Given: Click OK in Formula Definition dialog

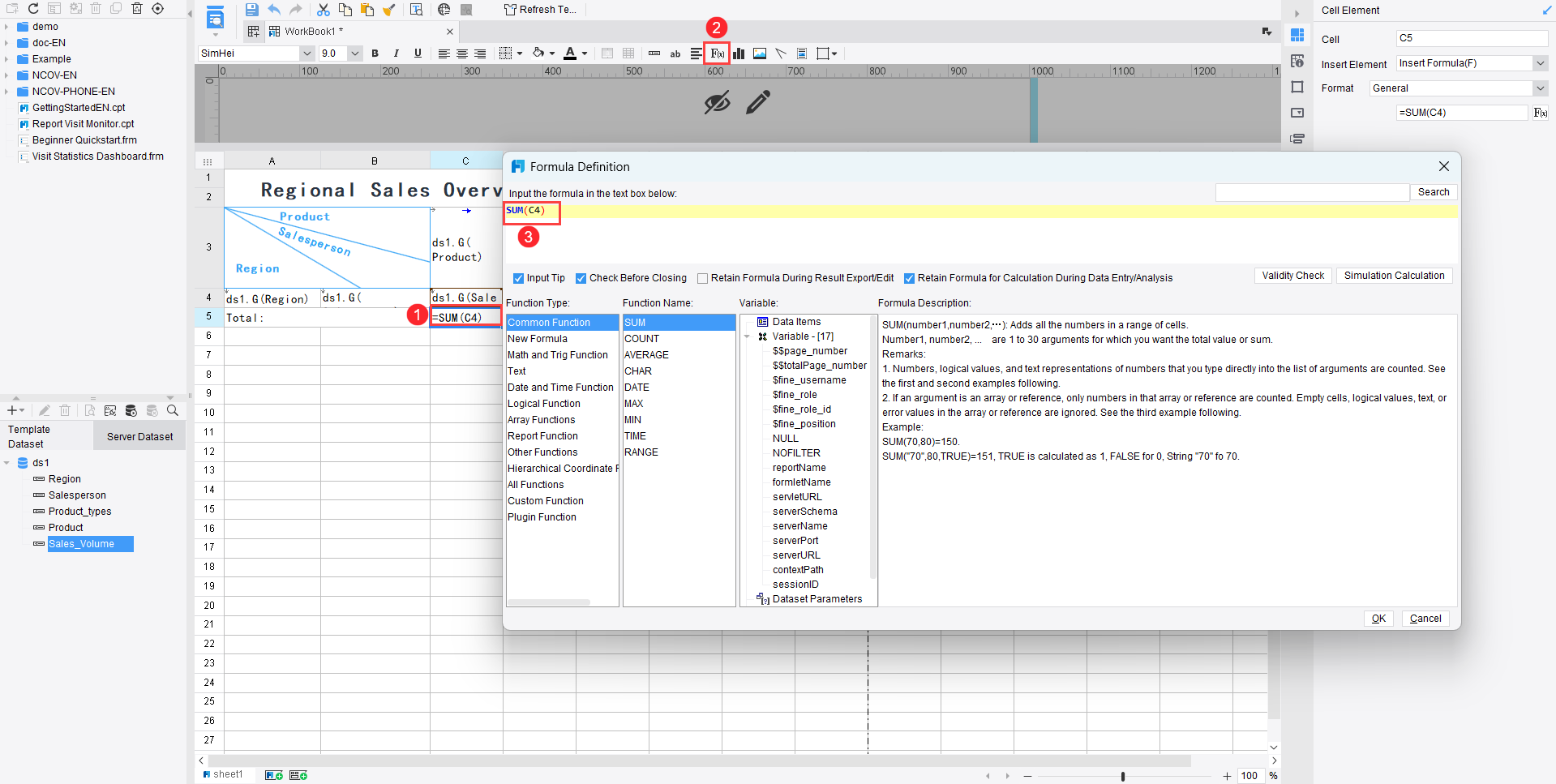Looking at the screenshot, I should point(1378,619).
